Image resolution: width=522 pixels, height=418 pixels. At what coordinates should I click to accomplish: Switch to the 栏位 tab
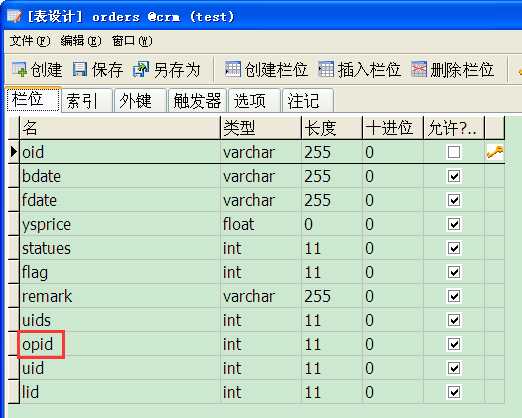tap(33, 99)
